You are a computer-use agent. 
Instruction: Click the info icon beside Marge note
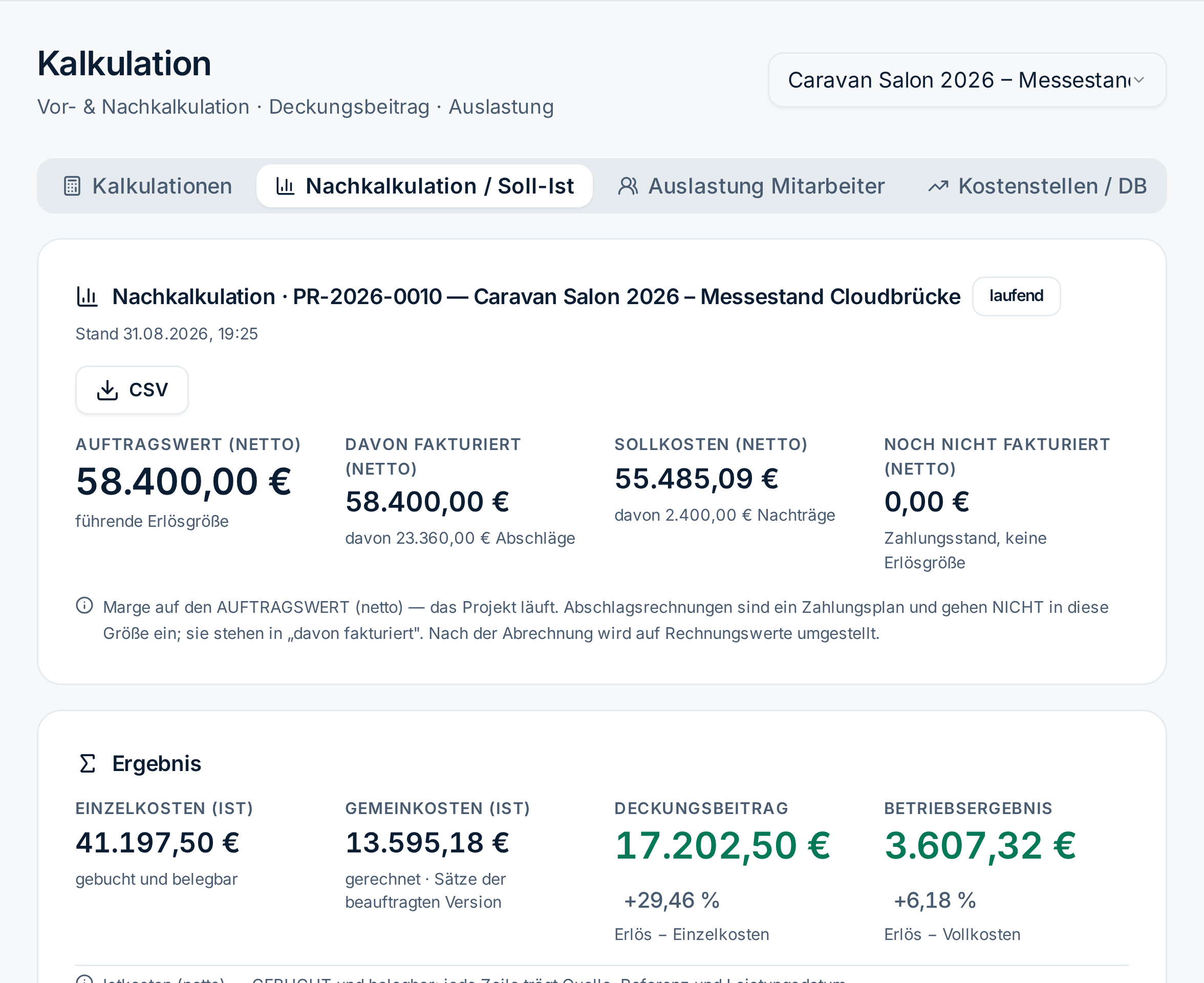pyautogui.click(x=84, y=605)
